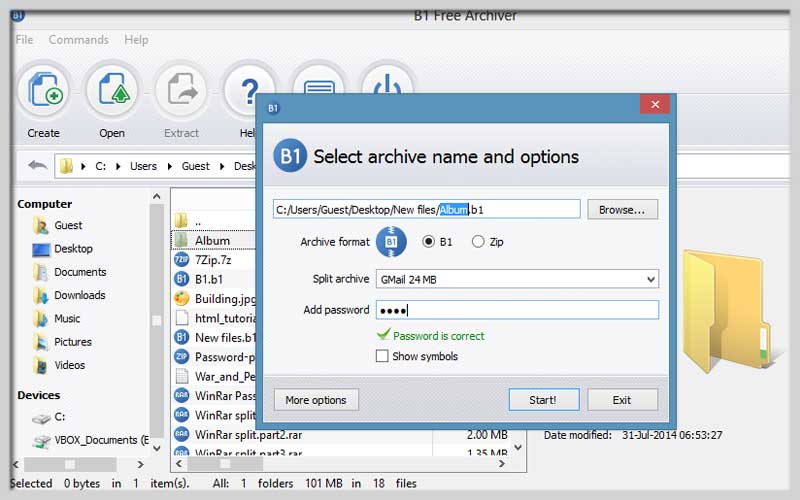
Task: Choose B1 archive format radio button
Action: pos(429,242)
